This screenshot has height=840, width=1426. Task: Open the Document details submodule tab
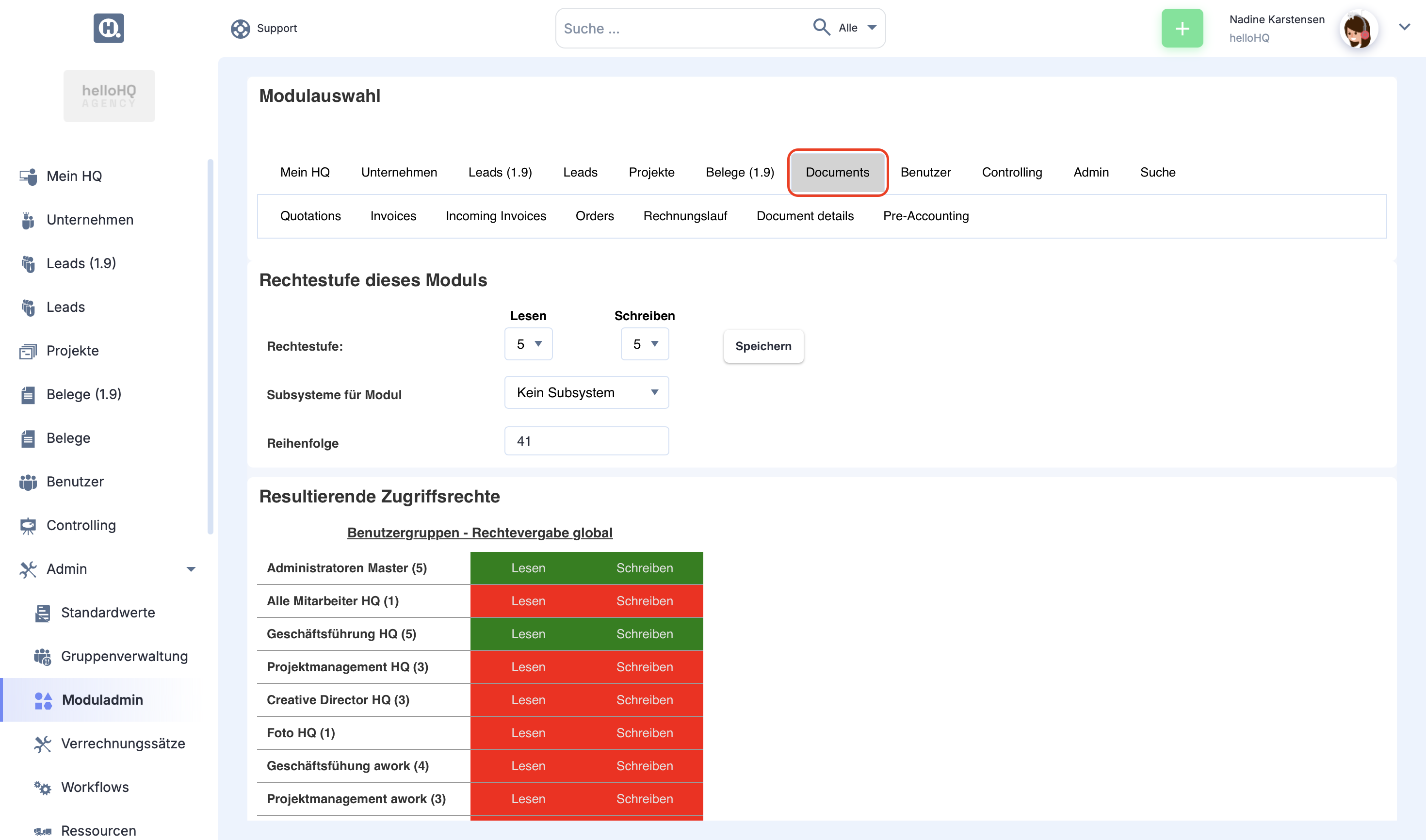(804, 216)
